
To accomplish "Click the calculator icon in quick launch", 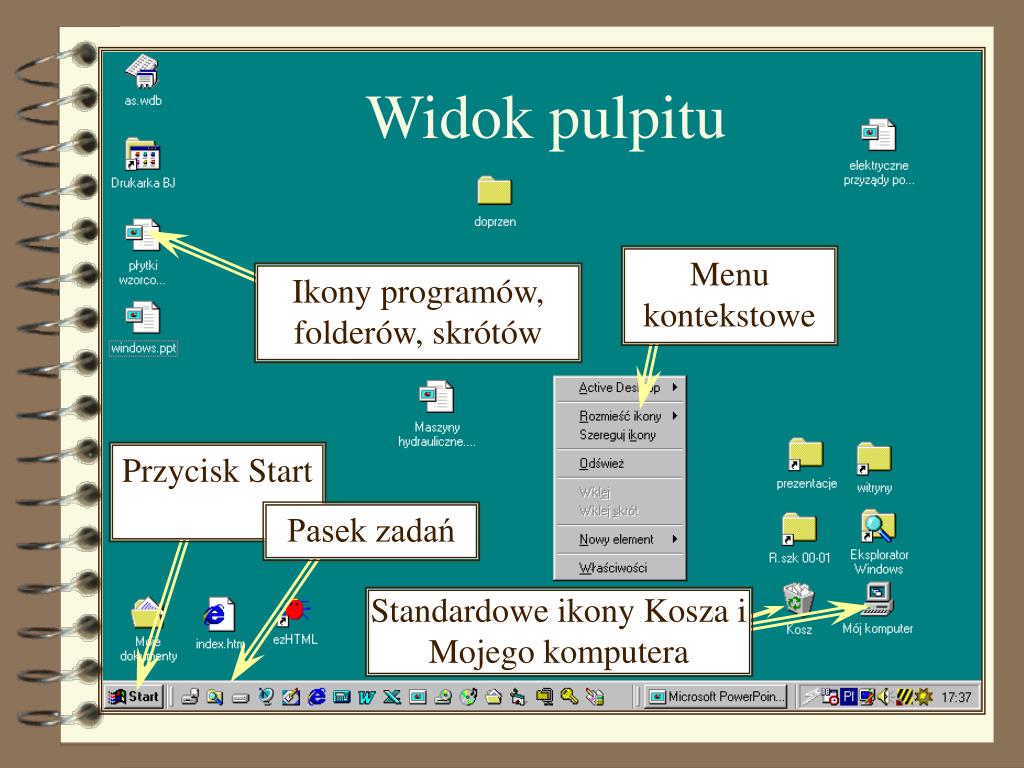I will tap(342, 697).
